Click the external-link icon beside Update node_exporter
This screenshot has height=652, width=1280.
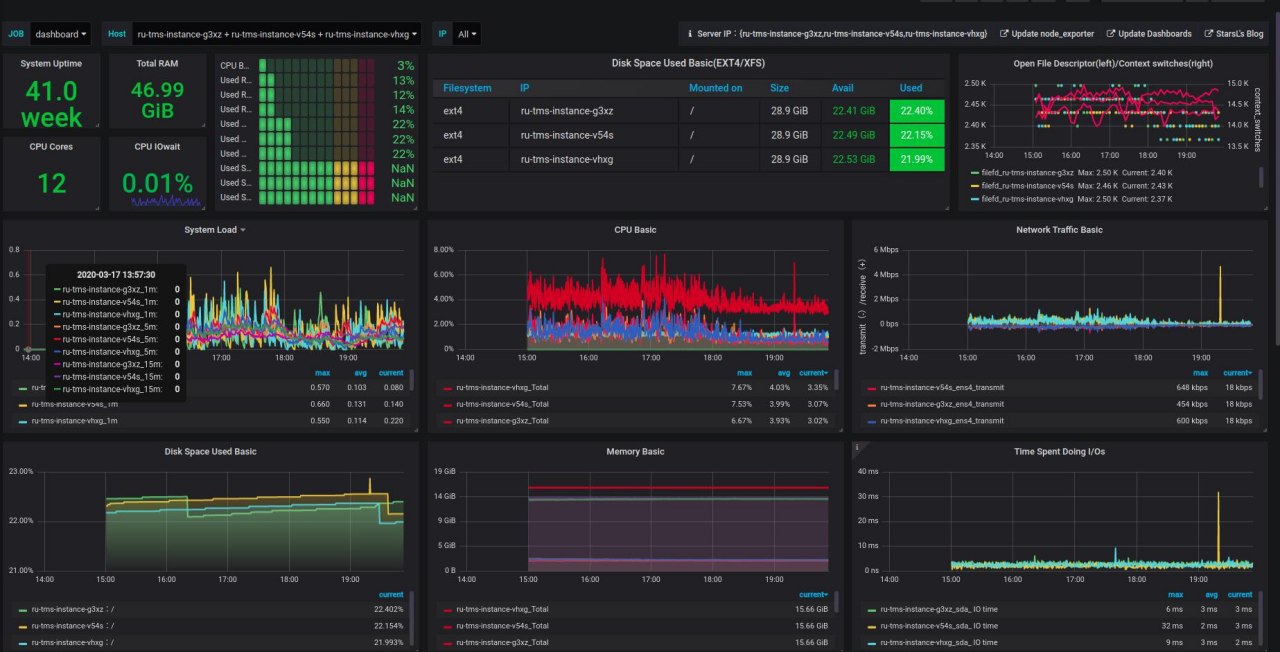(x=1005, y=34)
